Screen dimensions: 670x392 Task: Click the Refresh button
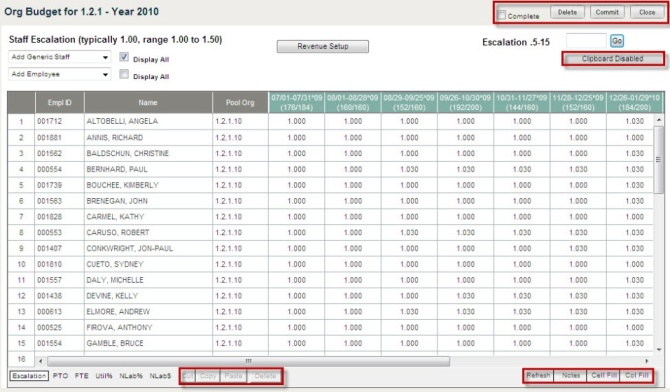[538, 375]
